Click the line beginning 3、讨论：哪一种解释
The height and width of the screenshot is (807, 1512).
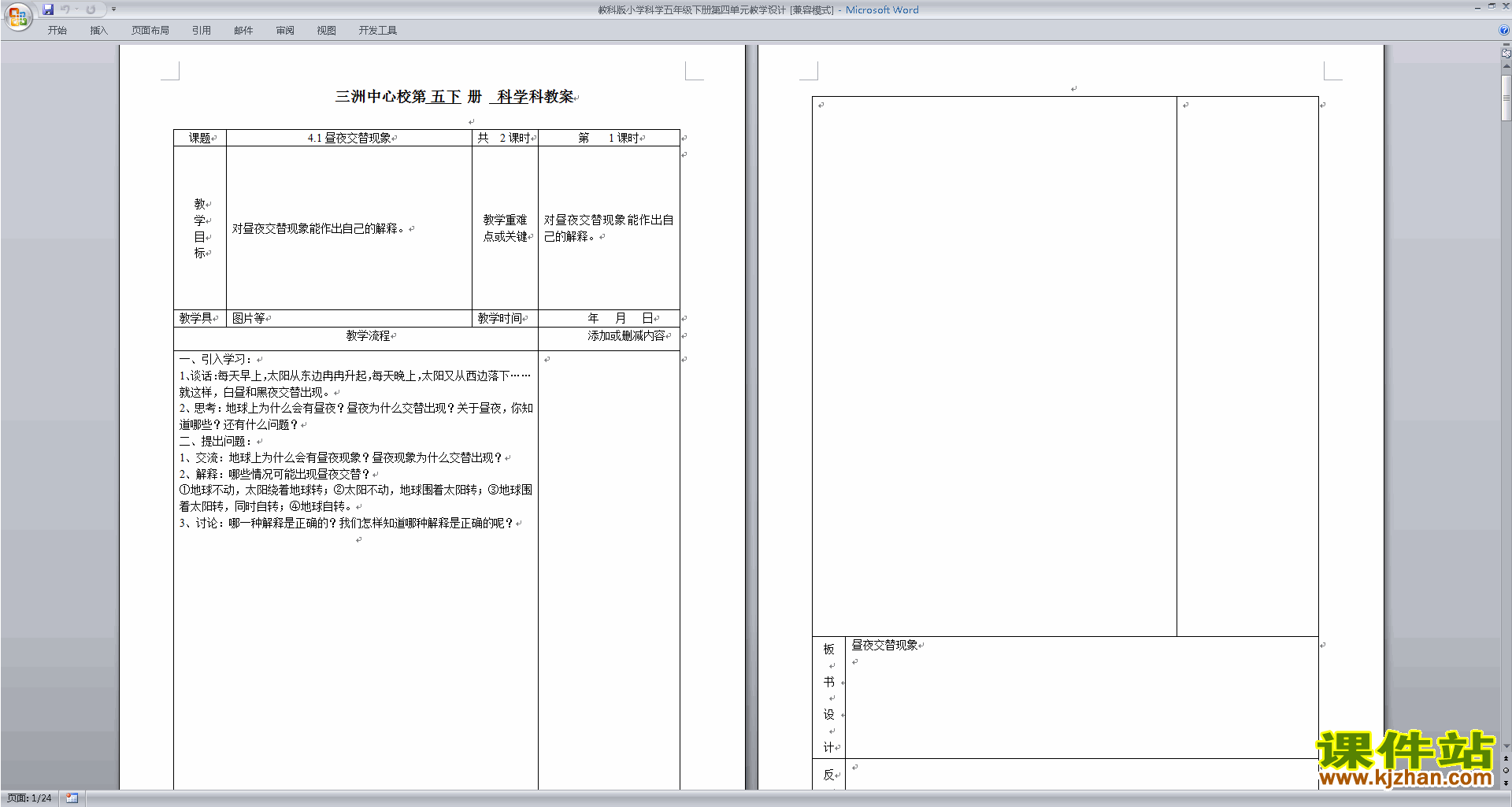[x=347, y=523]
